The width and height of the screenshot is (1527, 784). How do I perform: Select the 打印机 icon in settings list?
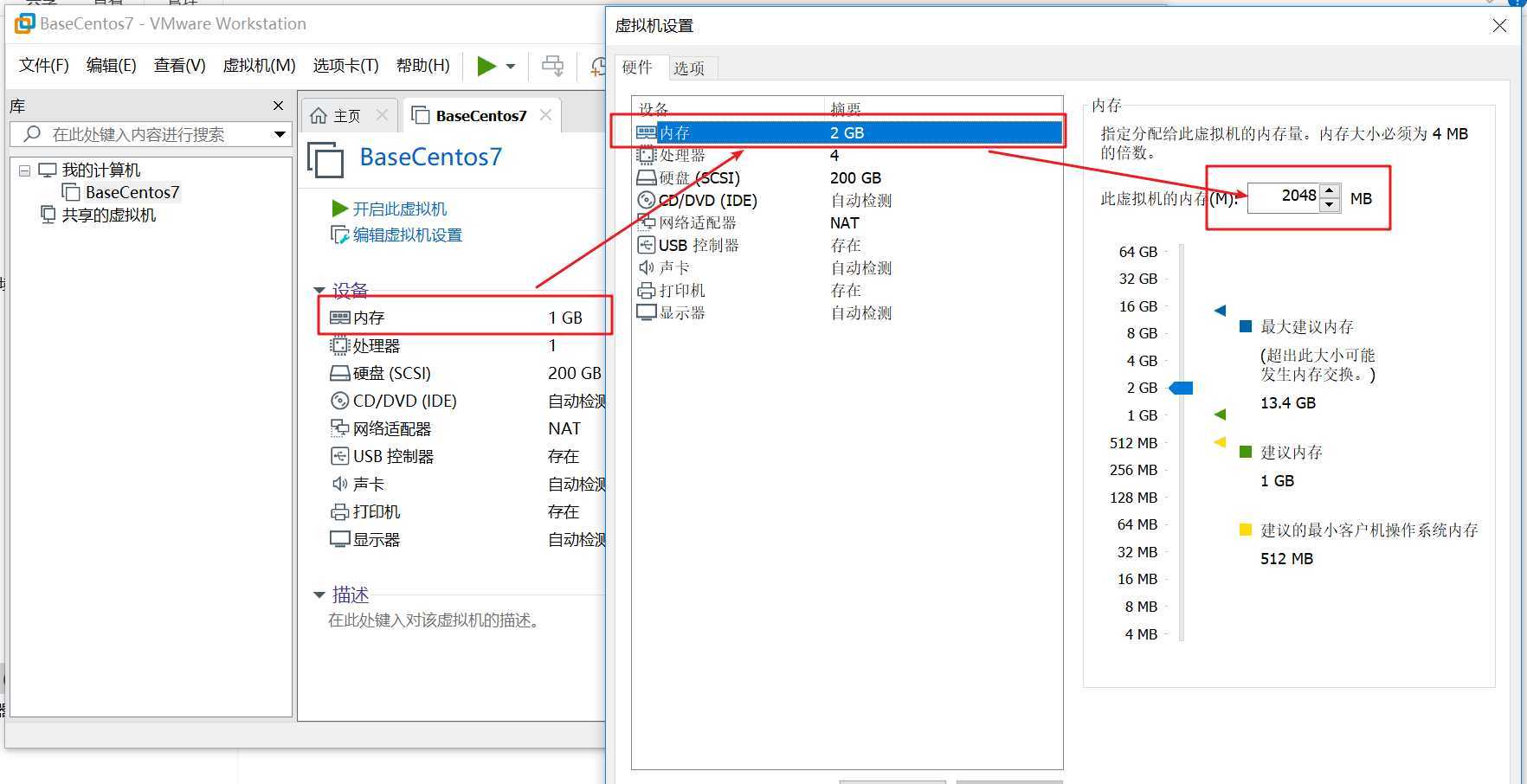pos(647,290)
